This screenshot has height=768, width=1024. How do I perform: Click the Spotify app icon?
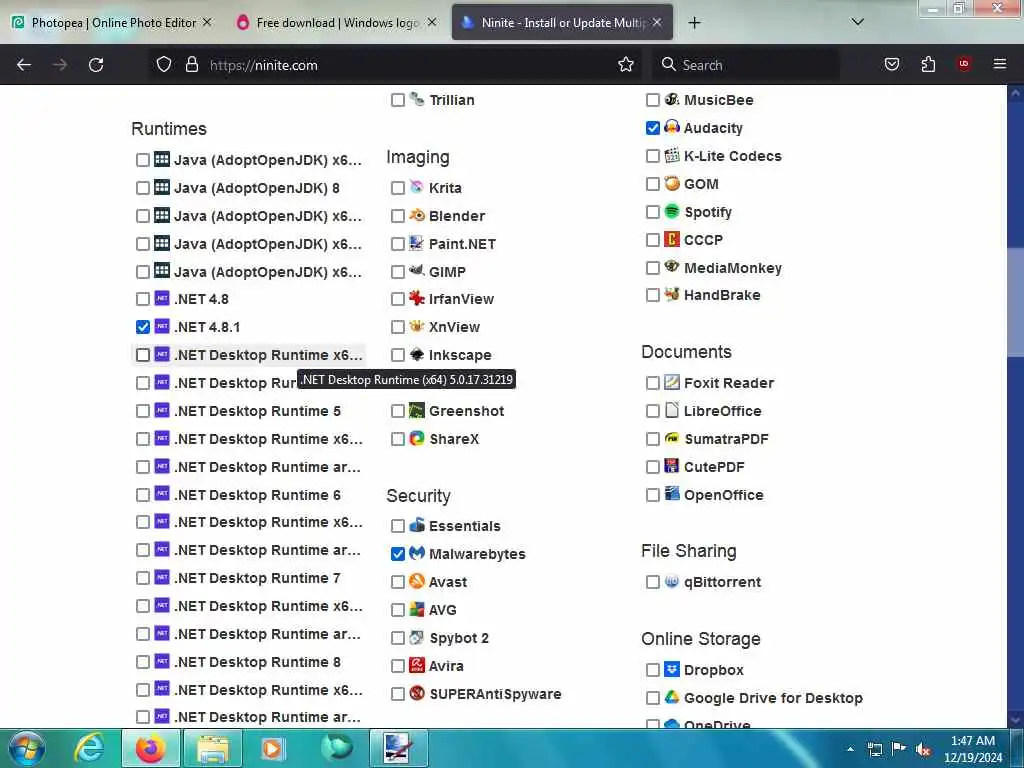671,211
